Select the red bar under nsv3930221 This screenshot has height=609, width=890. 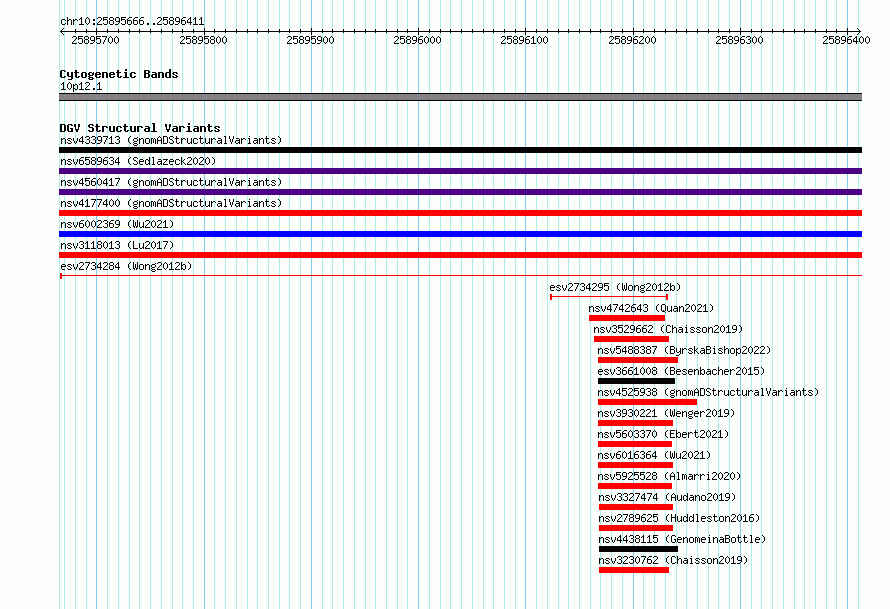(635, 423)
